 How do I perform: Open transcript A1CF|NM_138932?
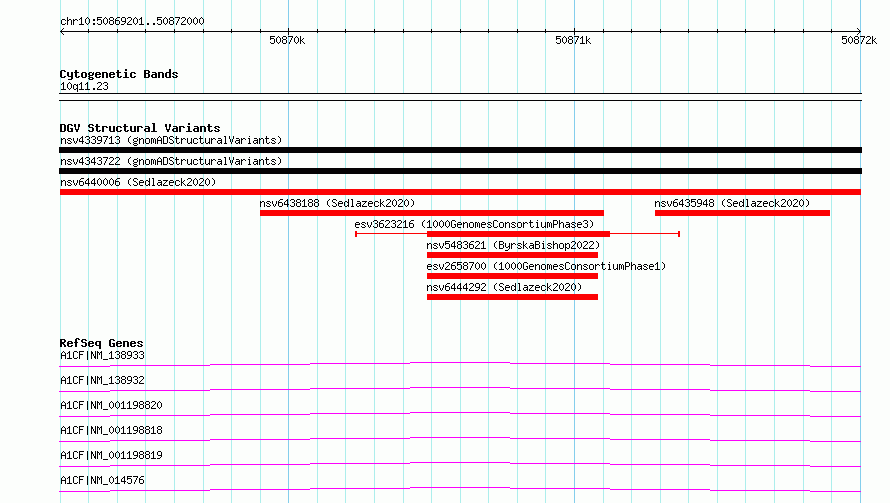102,380
